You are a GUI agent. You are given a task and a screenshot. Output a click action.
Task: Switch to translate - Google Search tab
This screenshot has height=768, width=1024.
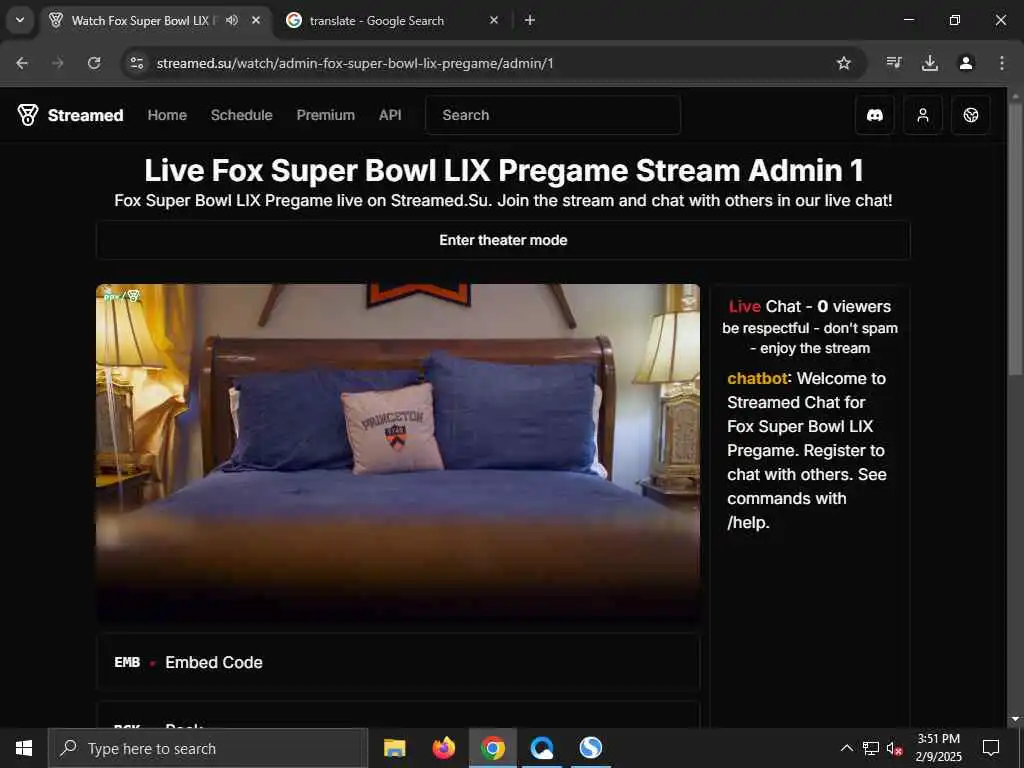(x=392, y=21)
